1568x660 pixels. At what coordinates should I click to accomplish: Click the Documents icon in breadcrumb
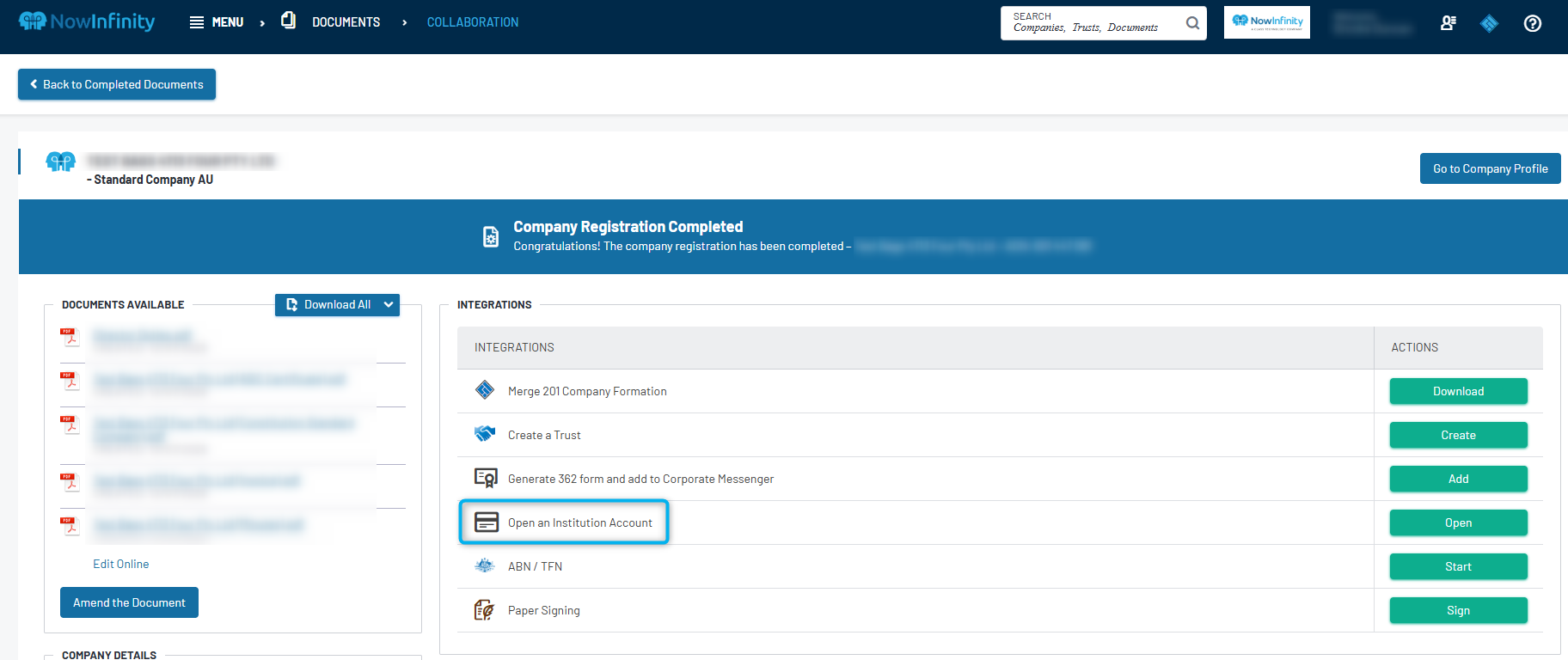coord(289,20)
